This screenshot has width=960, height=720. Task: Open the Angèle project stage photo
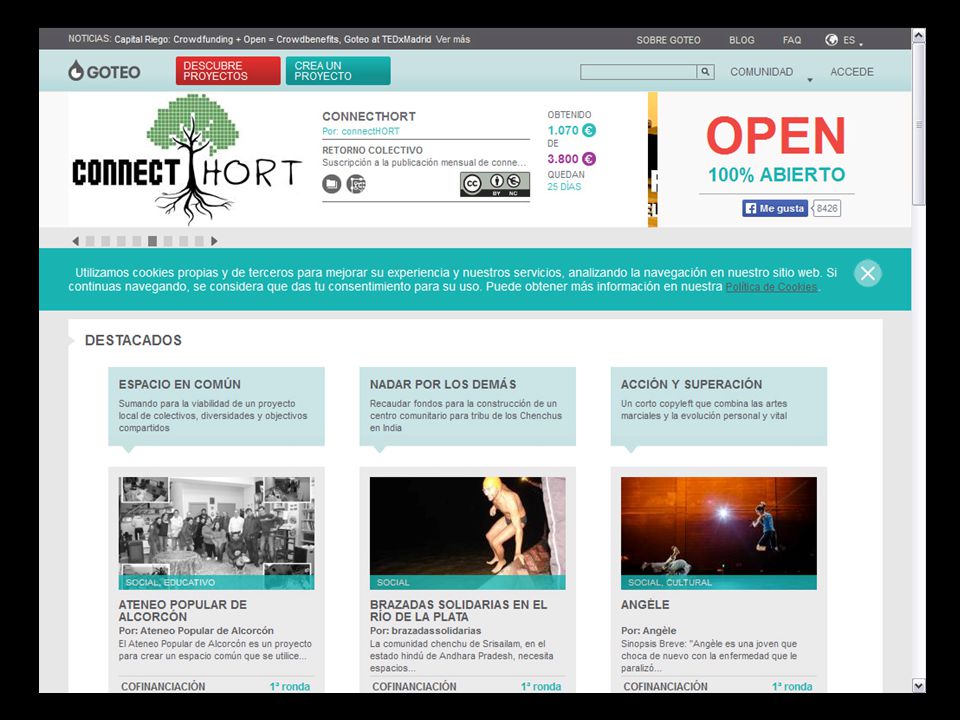click(x=718, y=533)
